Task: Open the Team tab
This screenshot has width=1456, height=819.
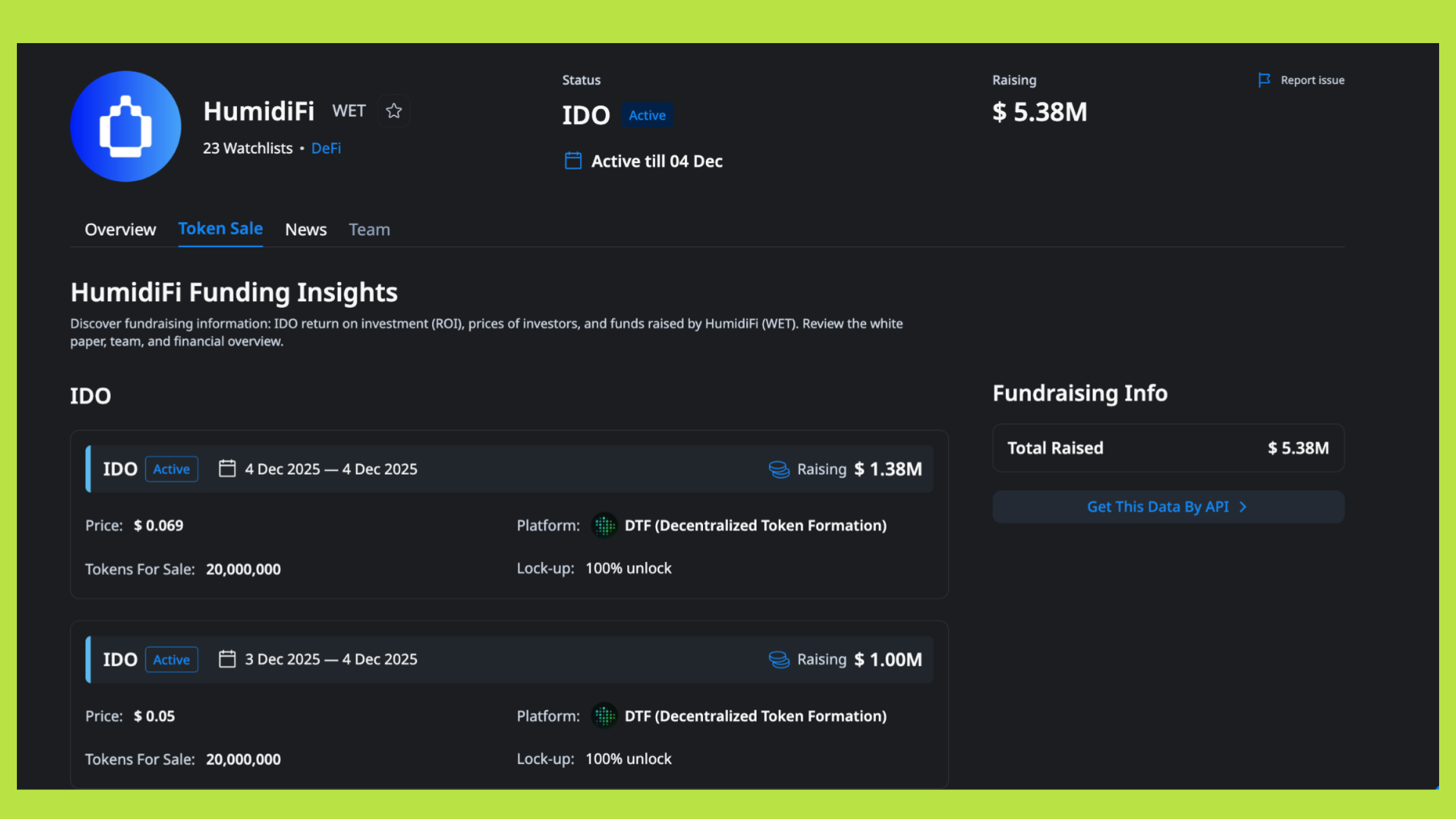Action: tap(369, 230)
